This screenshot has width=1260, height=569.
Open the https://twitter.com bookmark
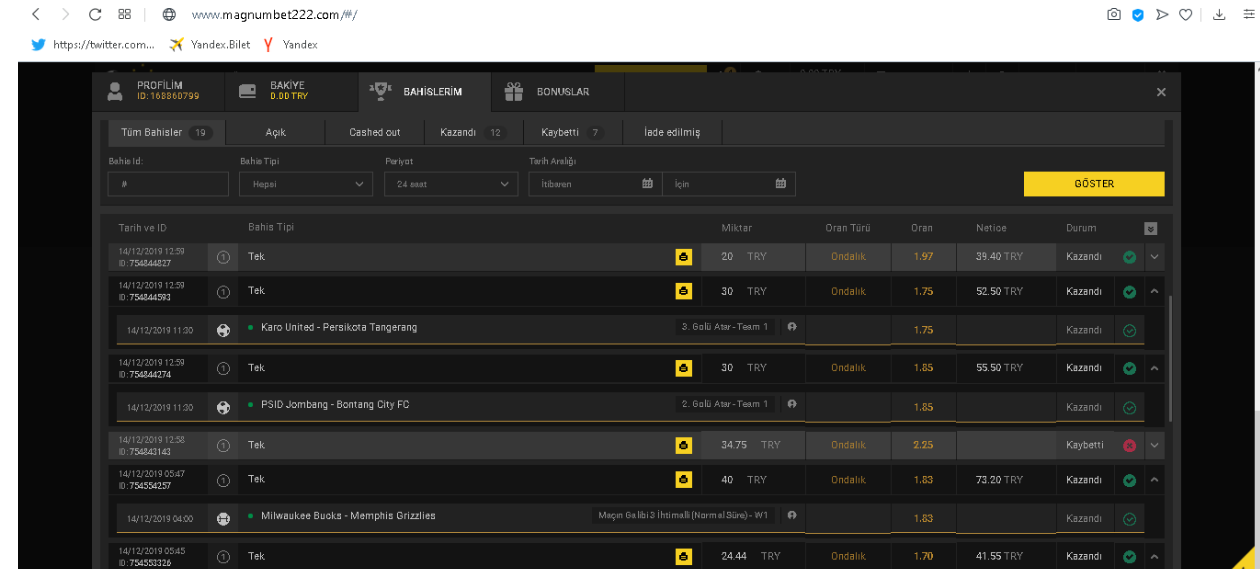pyautogui.click(x=93, y=44)
